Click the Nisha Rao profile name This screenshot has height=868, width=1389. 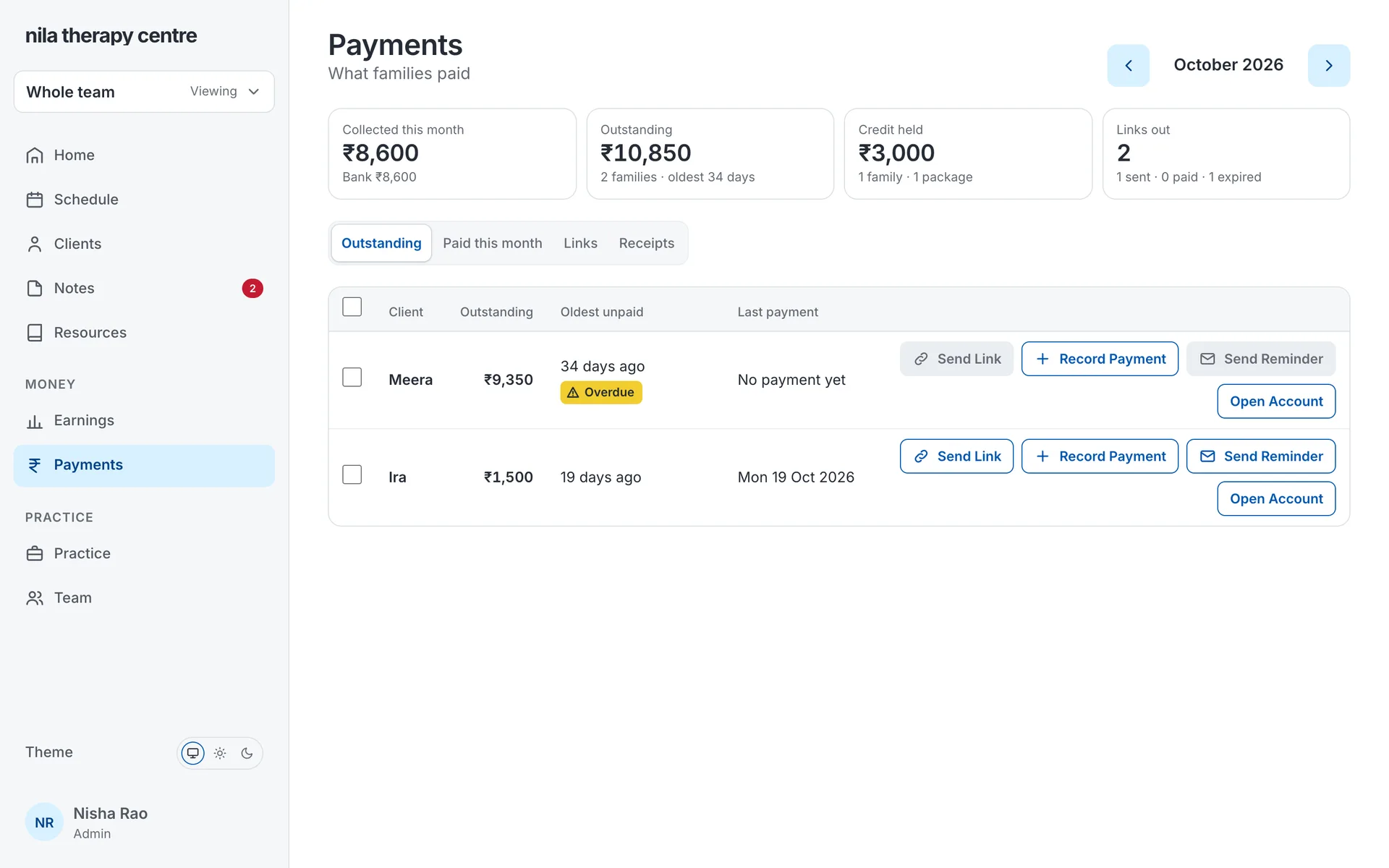[x=110, y=814]
